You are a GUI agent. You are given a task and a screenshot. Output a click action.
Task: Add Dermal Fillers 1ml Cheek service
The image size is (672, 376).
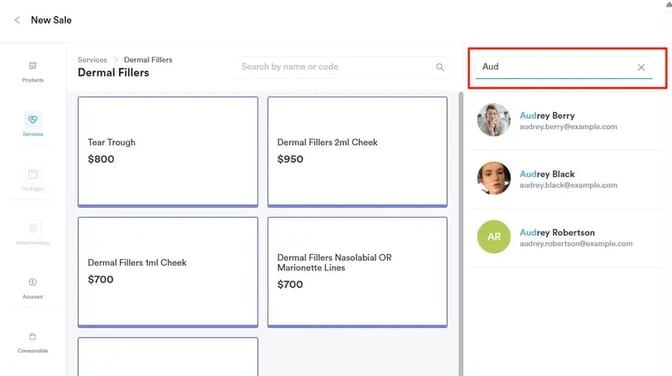pos(168,272)
